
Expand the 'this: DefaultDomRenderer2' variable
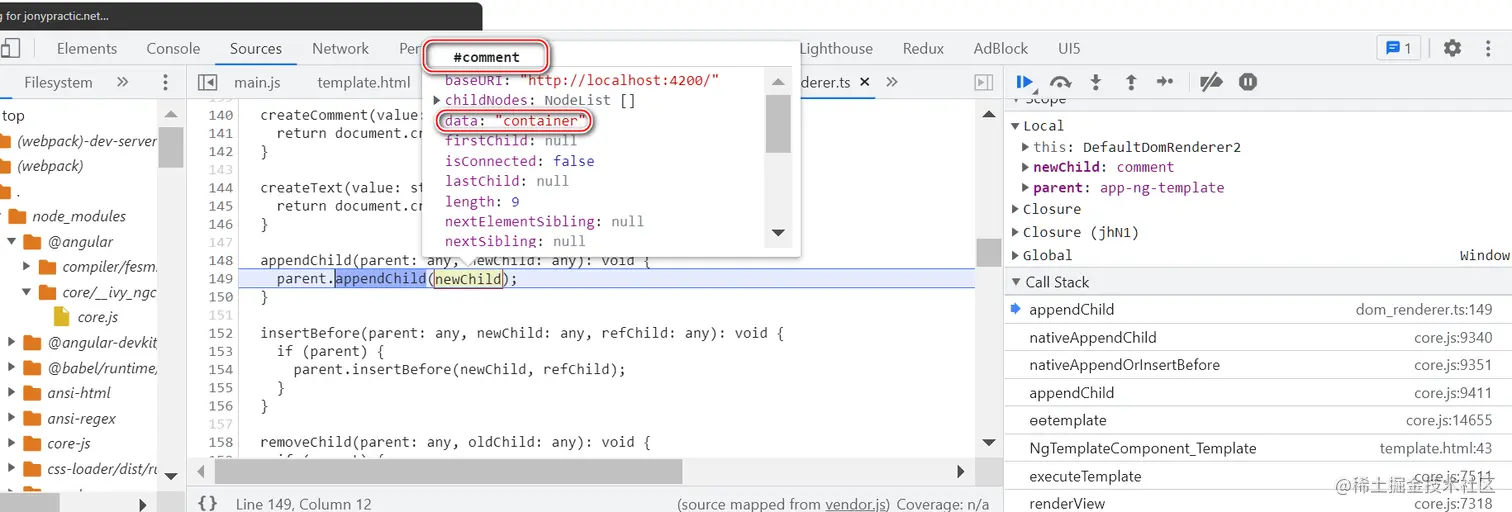[x=1025, y=147]
